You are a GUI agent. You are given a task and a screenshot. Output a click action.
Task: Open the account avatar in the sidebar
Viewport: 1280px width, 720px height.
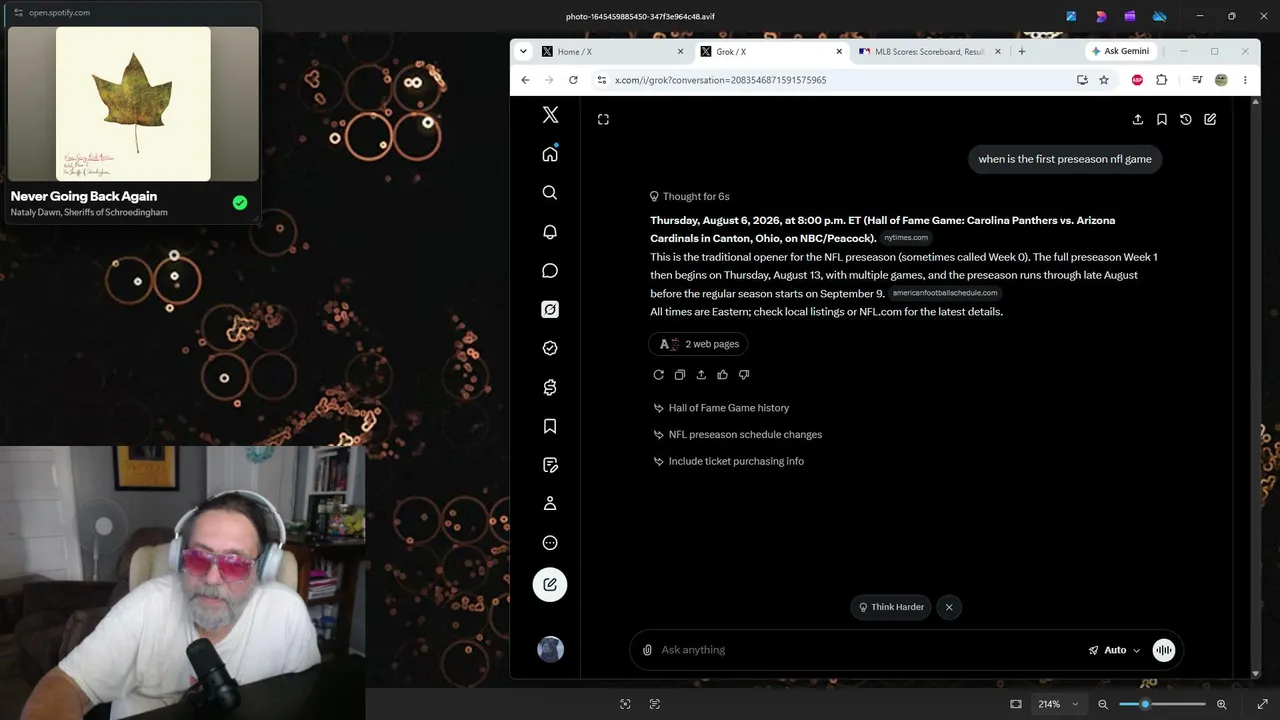pos(550,650)
